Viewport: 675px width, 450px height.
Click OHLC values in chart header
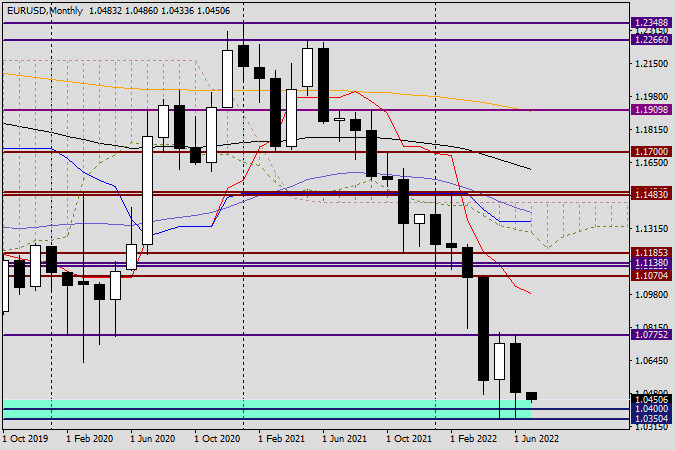click(159, 11)
